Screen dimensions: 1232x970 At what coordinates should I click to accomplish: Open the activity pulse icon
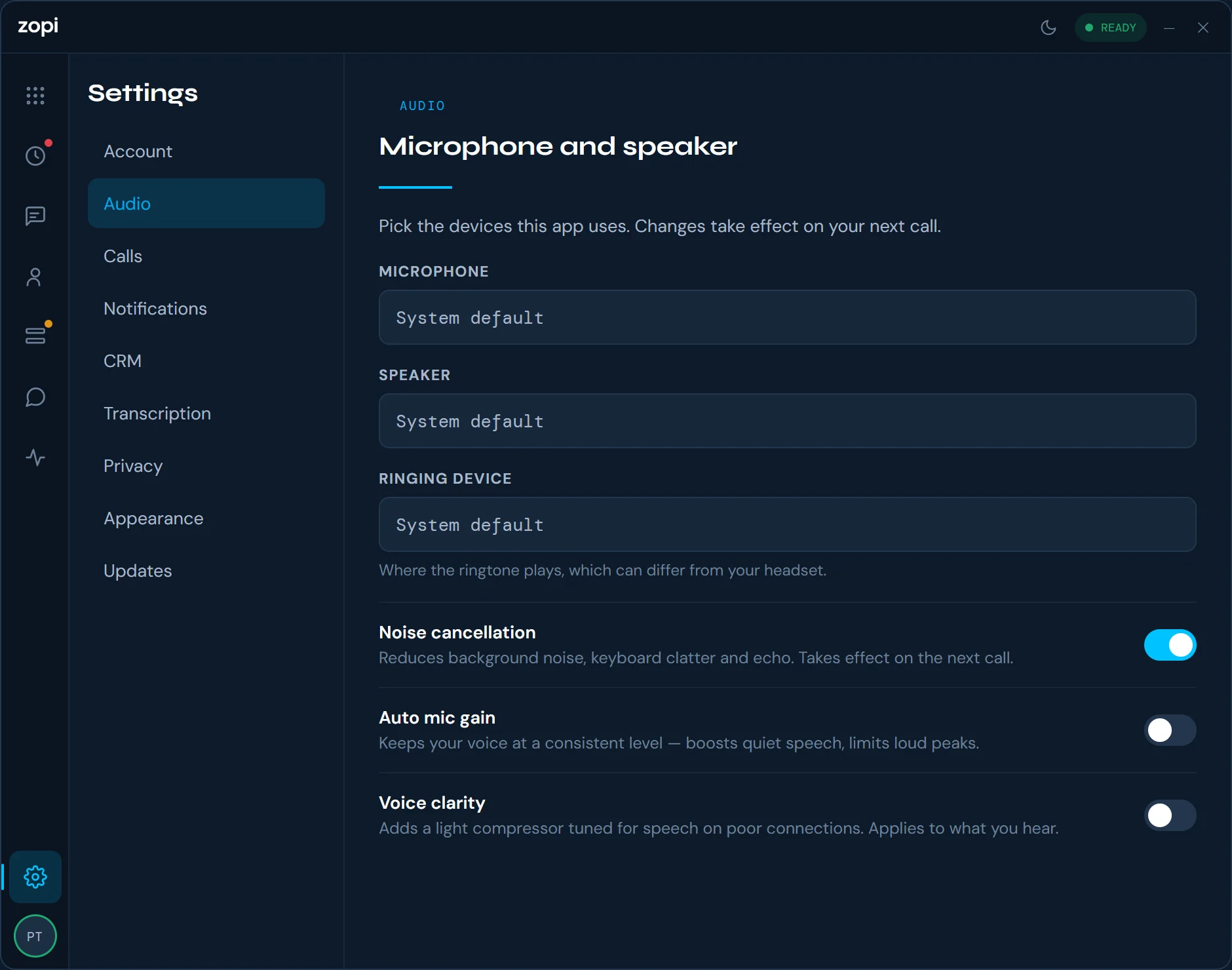tap(35, 457)
